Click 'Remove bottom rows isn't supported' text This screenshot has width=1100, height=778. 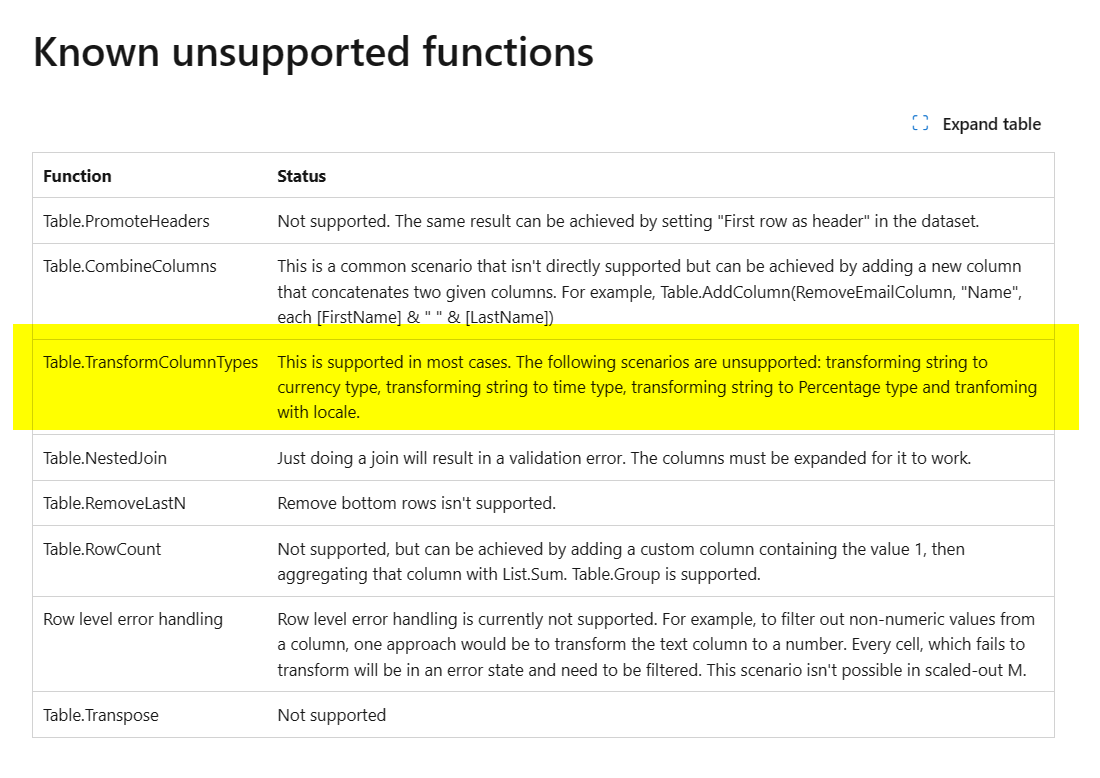pos(417,503)
